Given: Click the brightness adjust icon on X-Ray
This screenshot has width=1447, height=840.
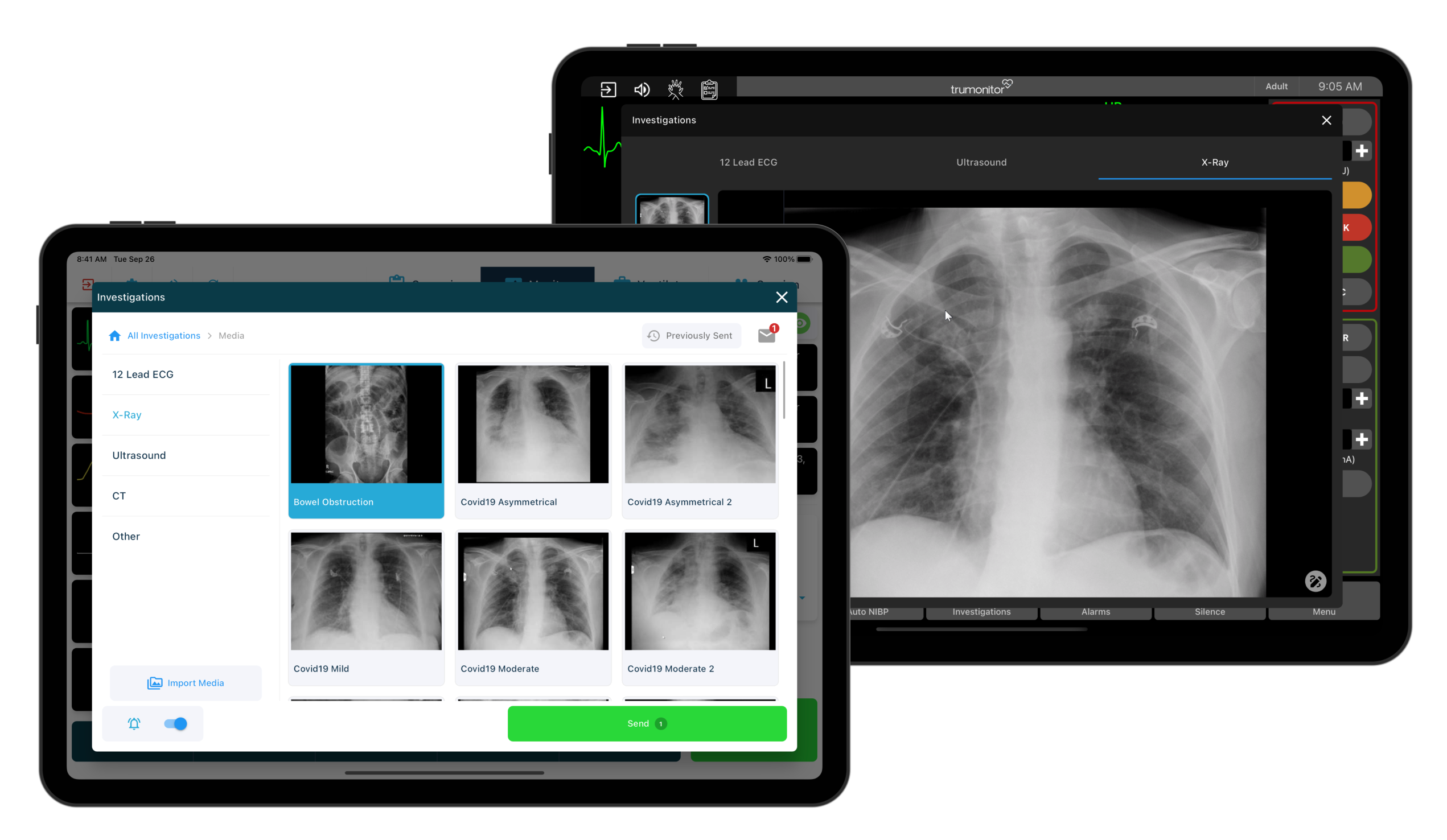Looking at the screenshot, I should tap(1316, 582).
